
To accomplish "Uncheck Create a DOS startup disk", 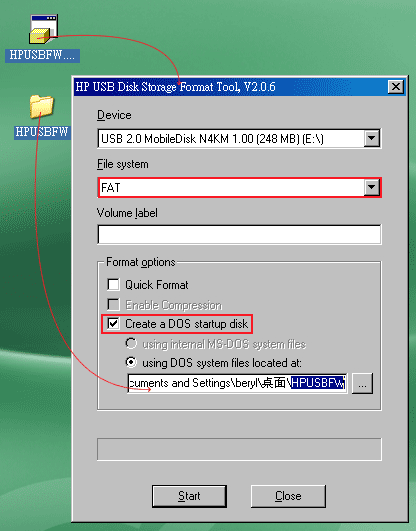I will click(113, 323).
